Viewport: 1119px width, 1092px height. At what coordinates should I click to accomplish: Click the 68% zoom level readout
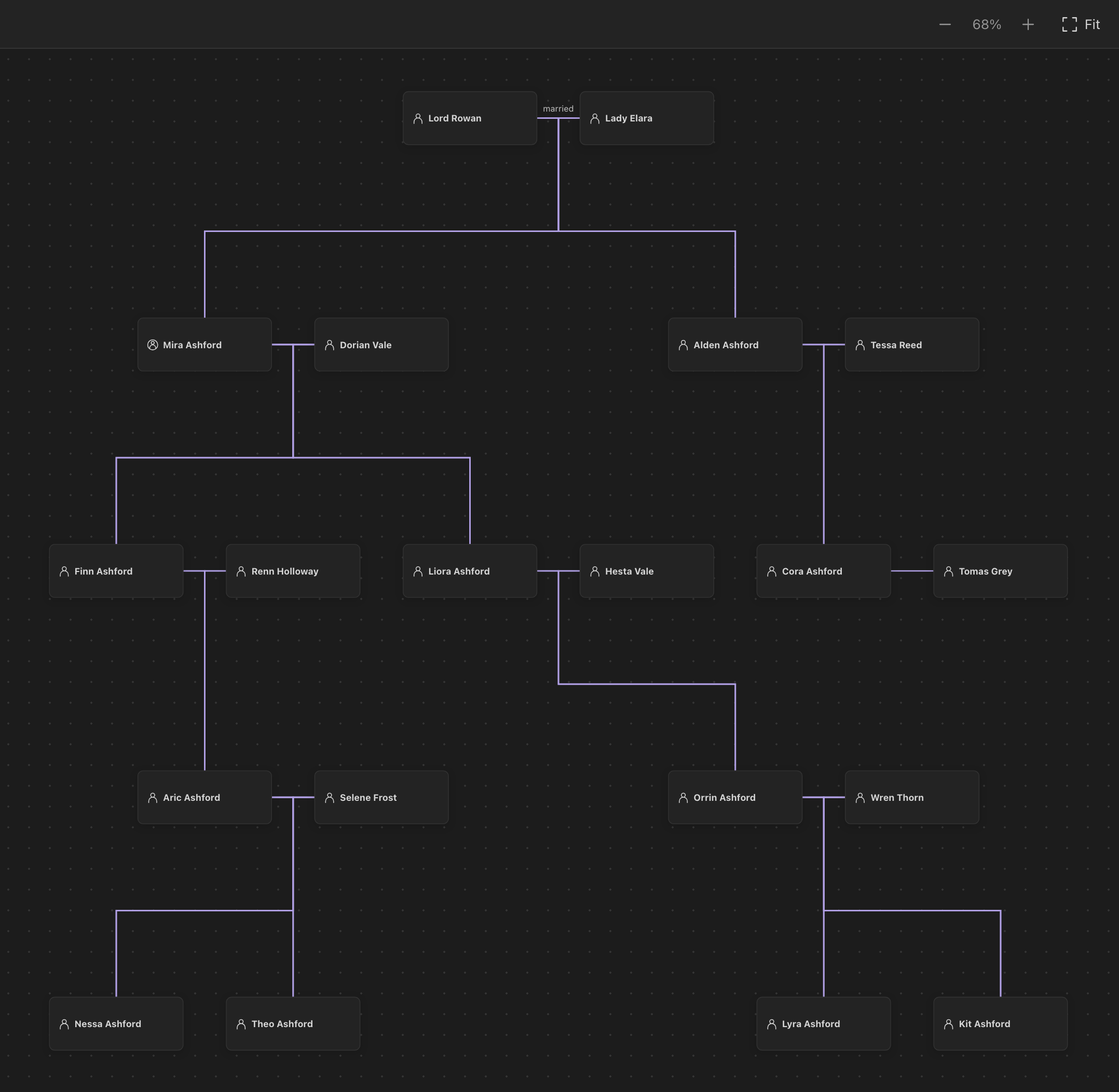click(x=987, y=25)
